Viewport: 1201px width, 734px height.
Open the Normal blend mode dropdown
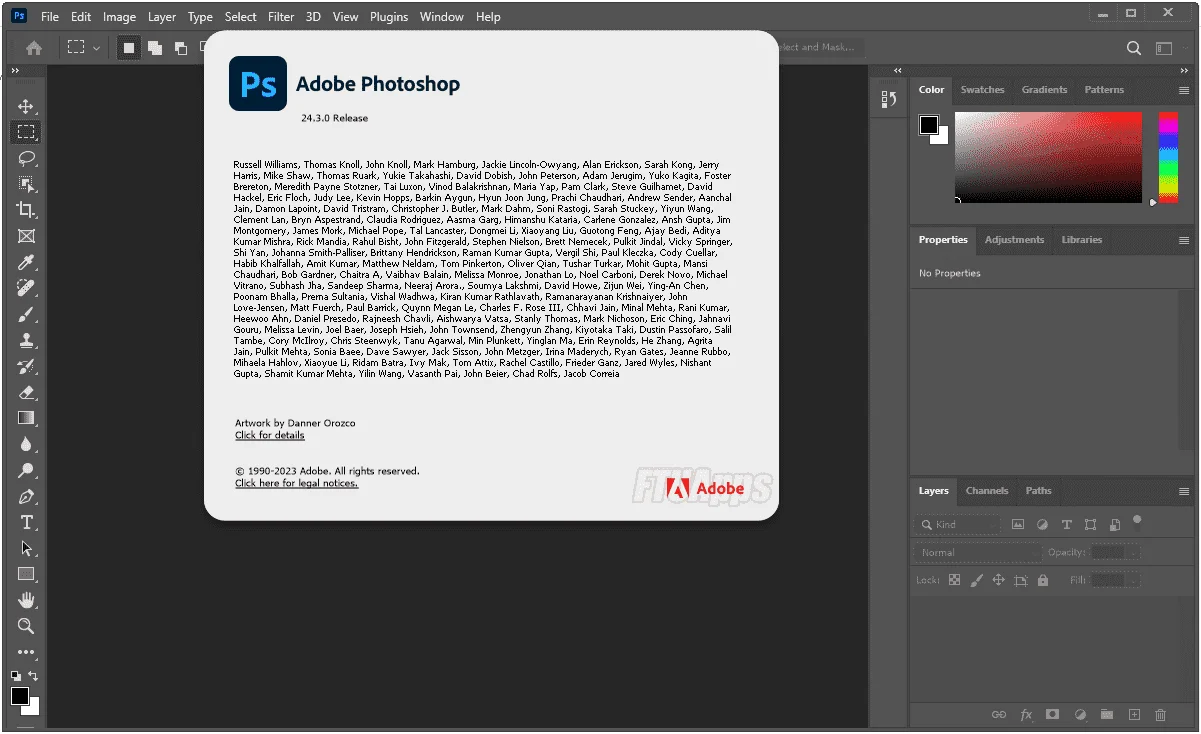[x=978, y=552]
